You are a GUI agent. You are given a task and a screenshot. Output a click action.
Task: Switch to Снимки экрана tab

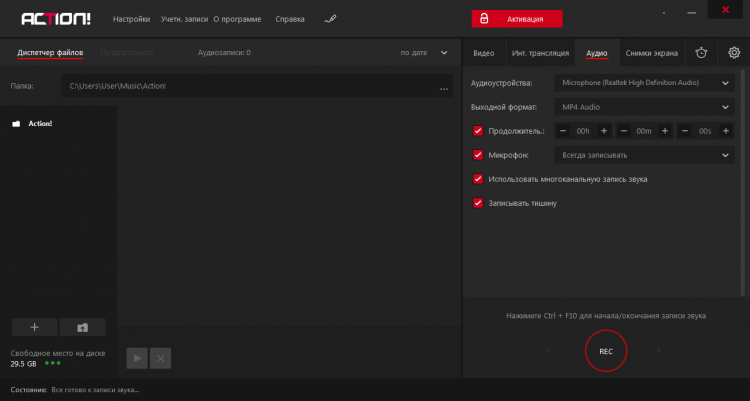(x=652, y=53)
